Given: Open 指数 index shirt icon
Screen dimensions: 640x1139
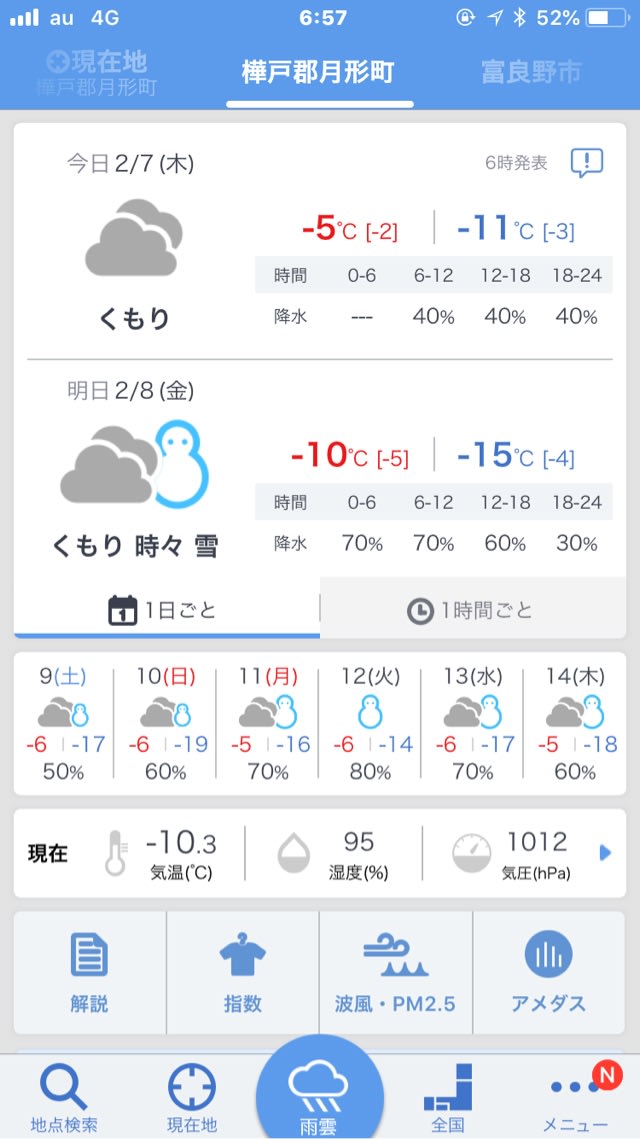Looking at the screenshot, I should 242,972.
